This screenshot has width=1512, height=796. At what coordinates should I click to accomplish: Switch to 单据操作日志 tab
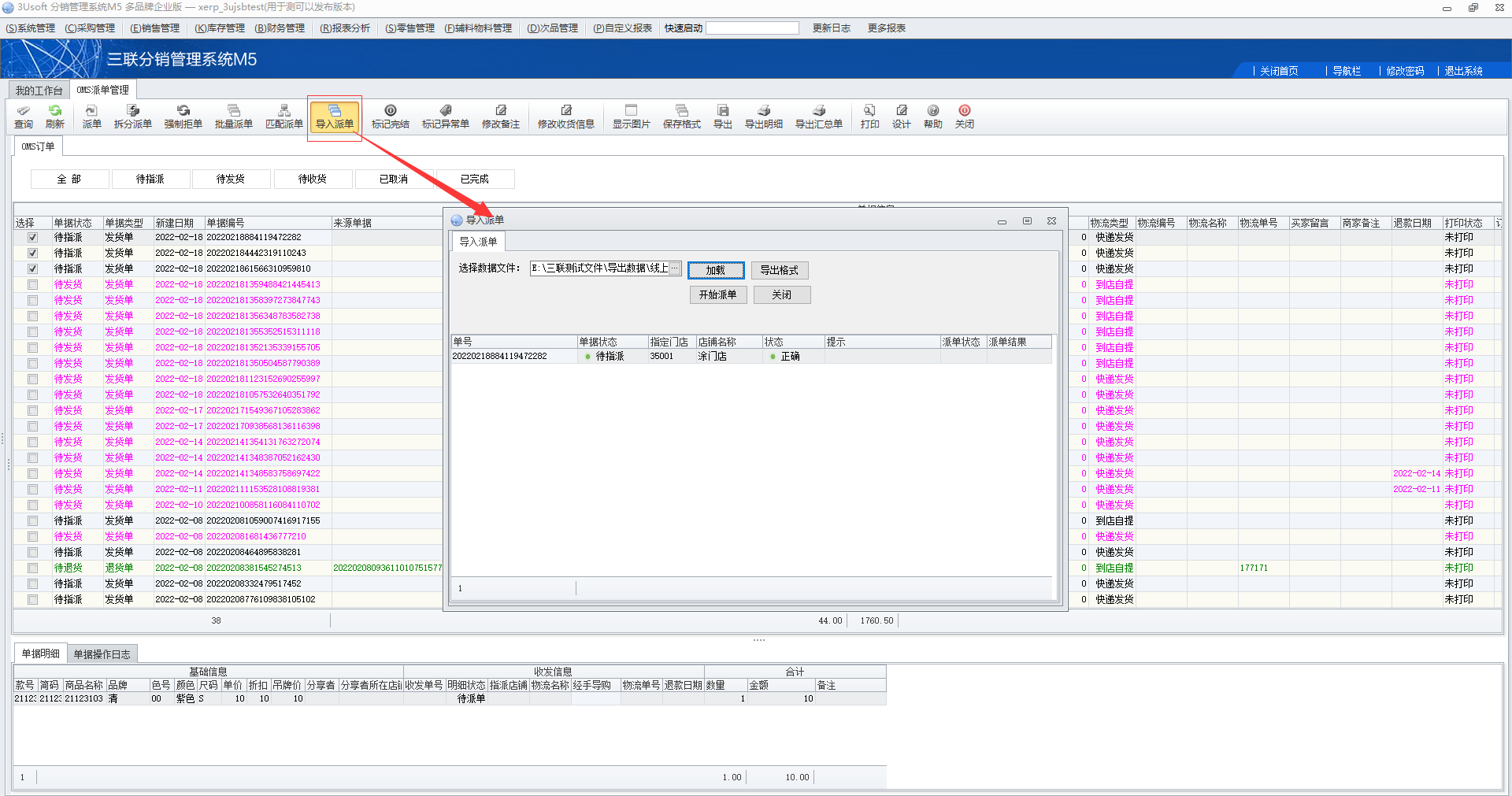102,654
